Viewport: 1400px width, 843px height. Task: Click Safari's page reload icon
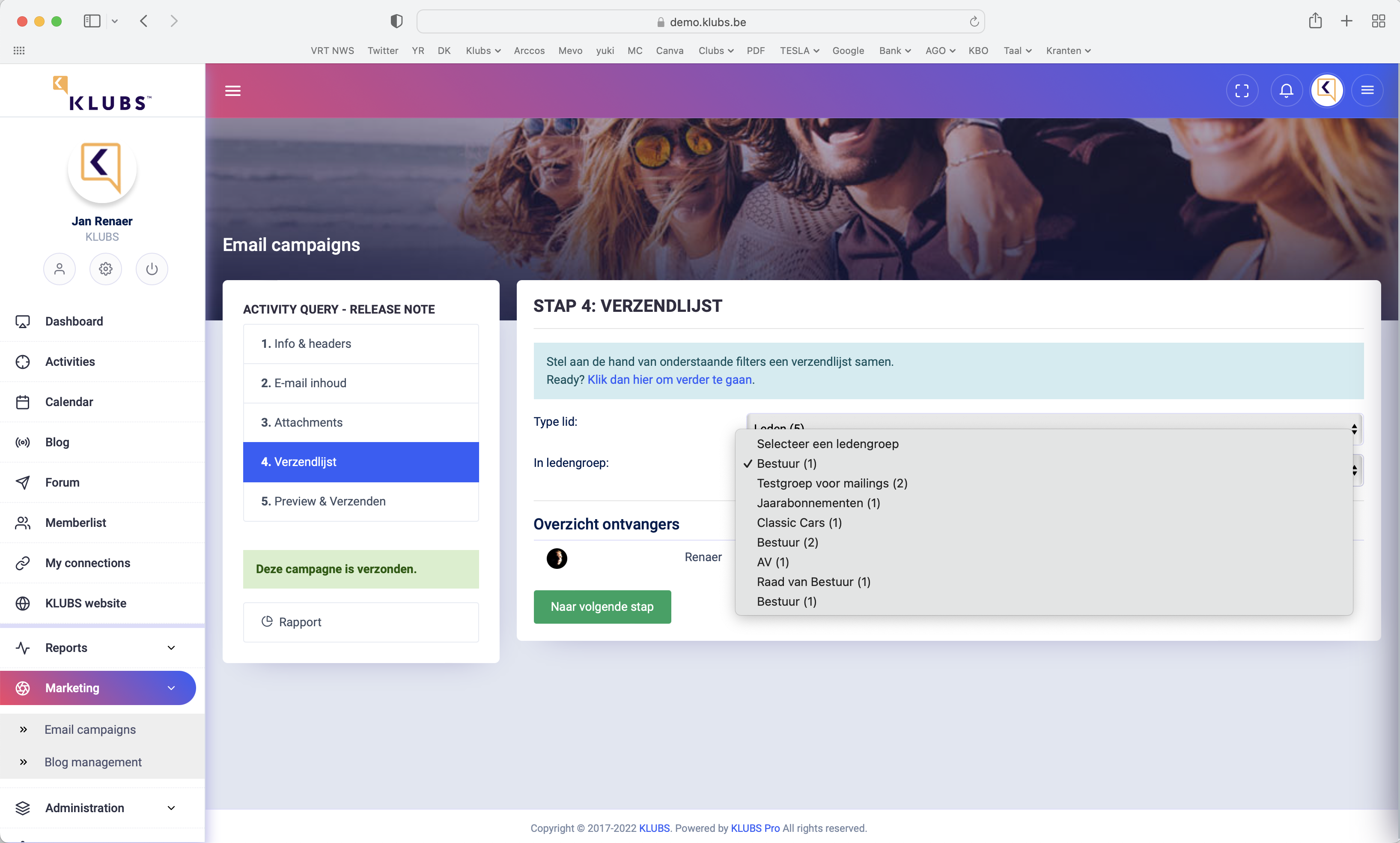[974, 21]
